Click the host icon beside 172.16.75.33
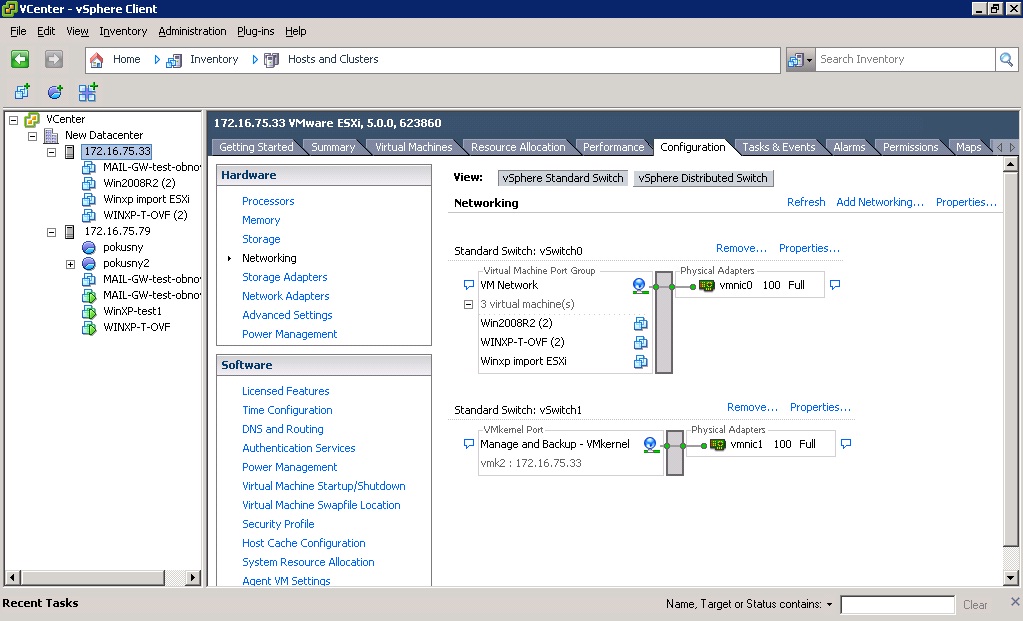 click(x=70, y=152)
